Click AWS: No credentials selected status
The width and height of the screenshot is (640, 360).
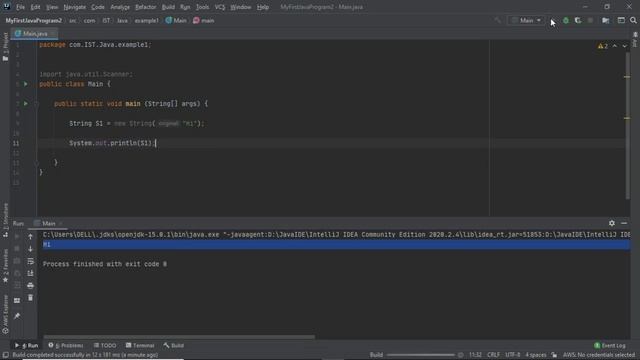(x=599, y=355)
